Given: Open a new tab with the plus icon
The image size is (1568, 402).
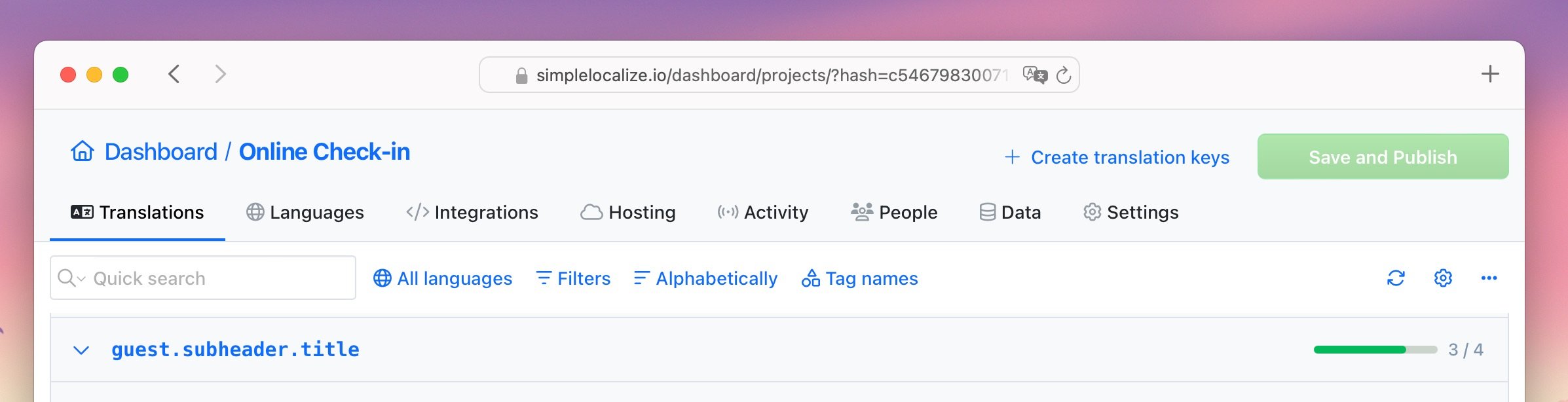Looking at the screenshot, I should tap(1490, 74).
